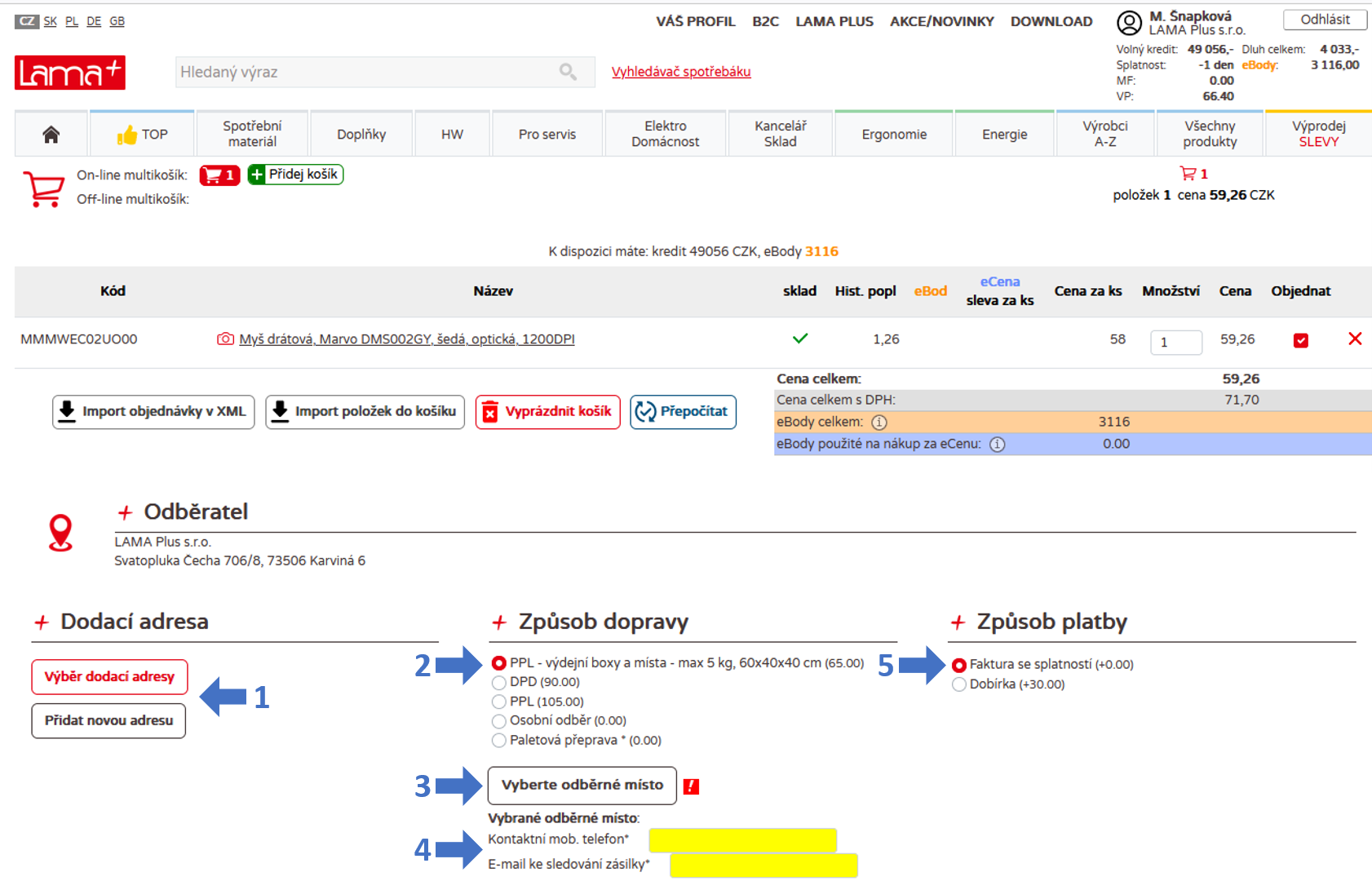
Task: Expand the Dodací adresa section plus
Action: click(42, 622)
